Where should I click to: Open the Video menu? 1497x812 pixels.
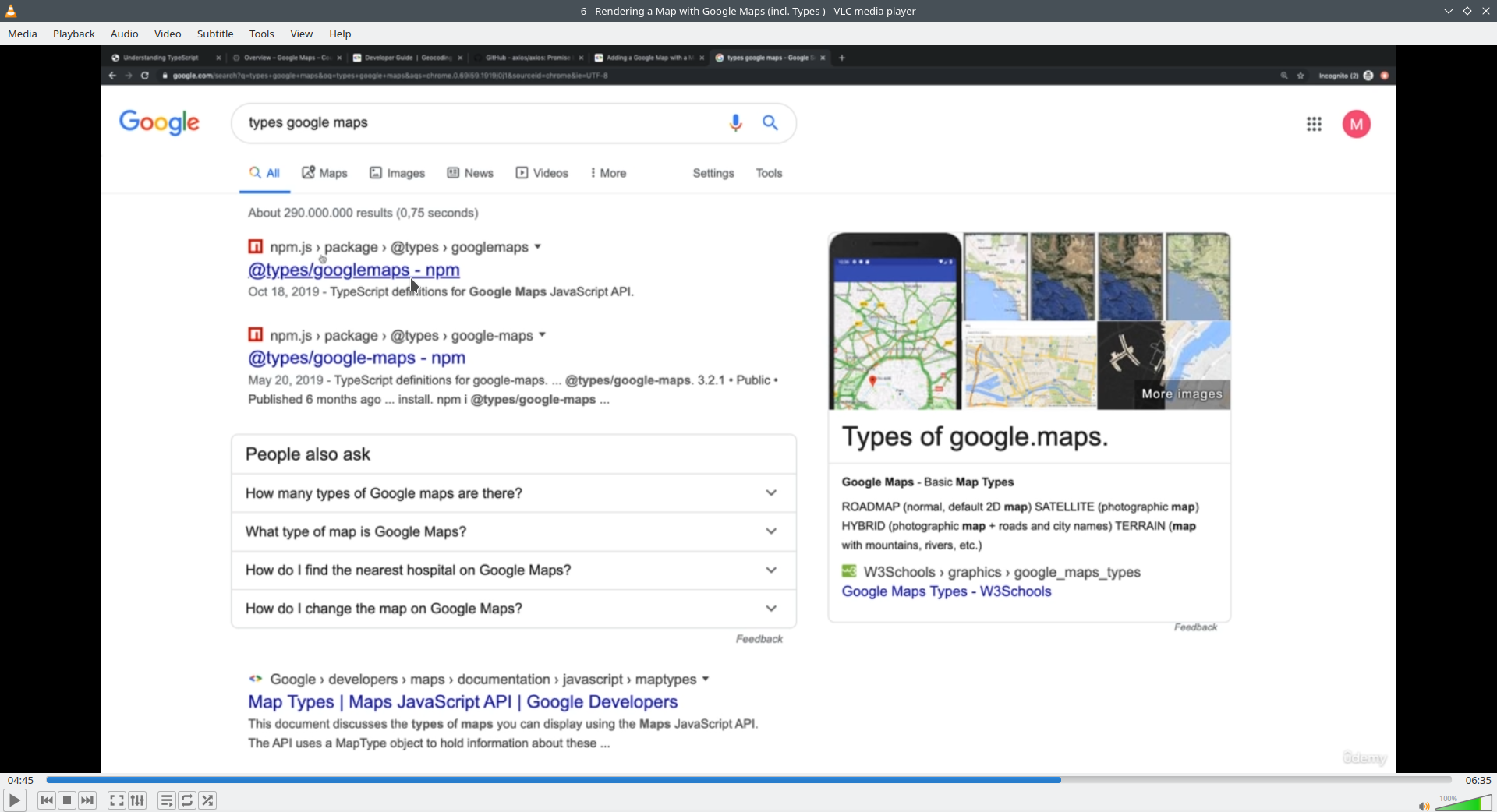tap(168, 34)
